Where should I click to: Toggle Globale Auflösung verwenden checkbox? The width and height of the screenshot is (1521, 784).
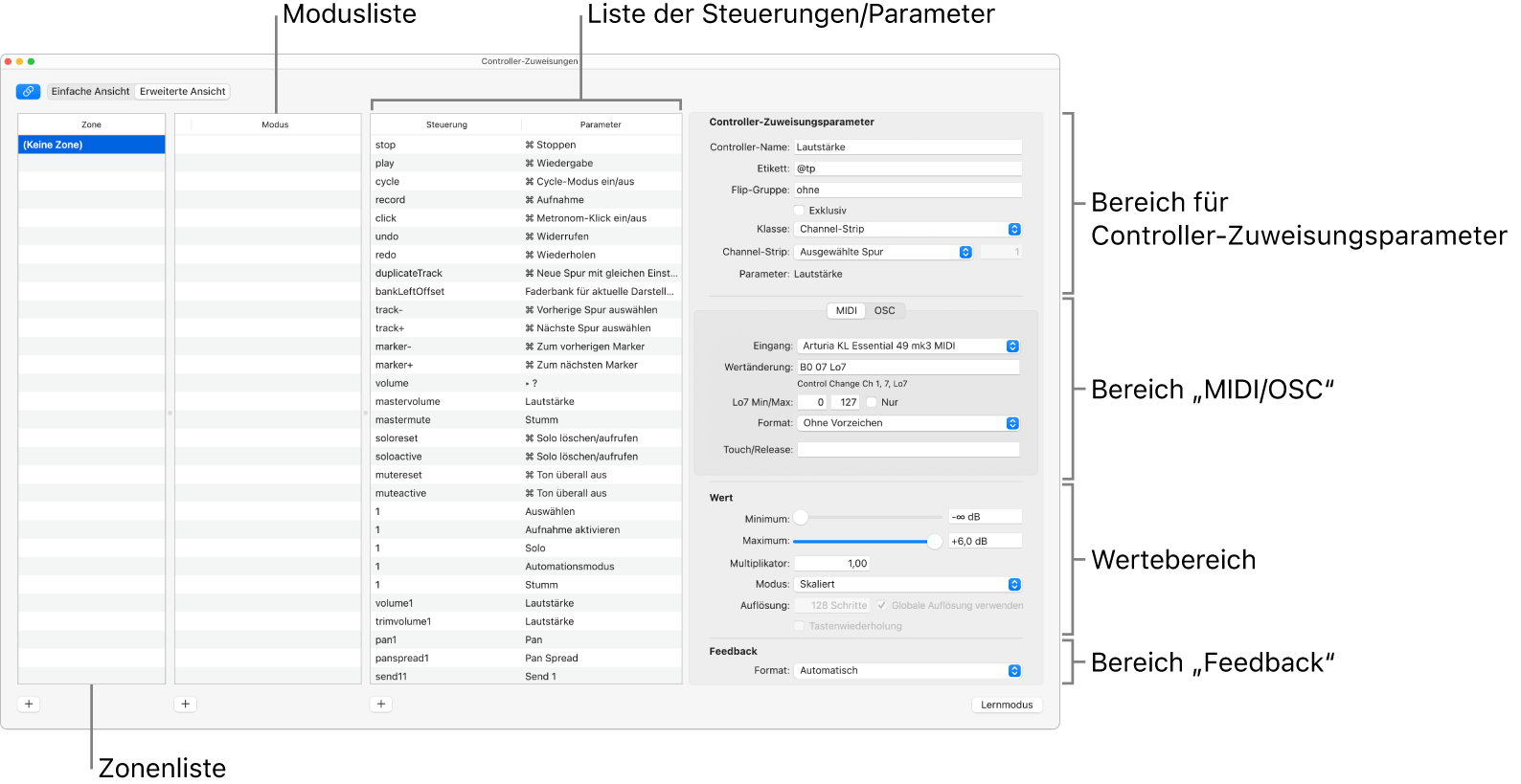[x=882, y=605]
